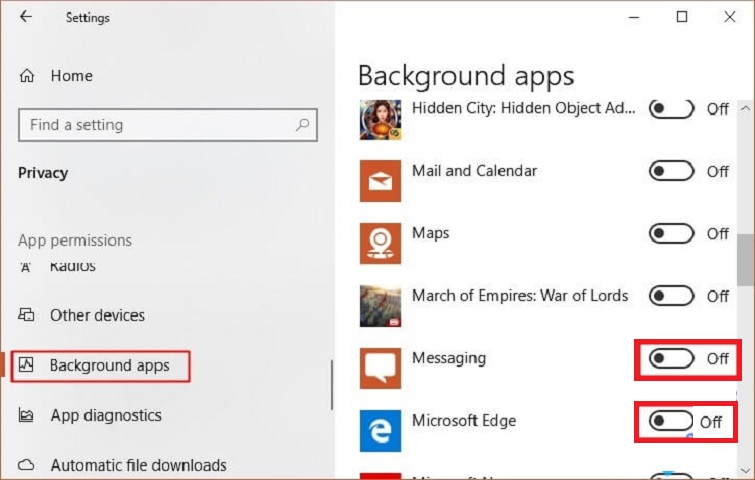Enable Hidden City background app toggle

point(671,109)
